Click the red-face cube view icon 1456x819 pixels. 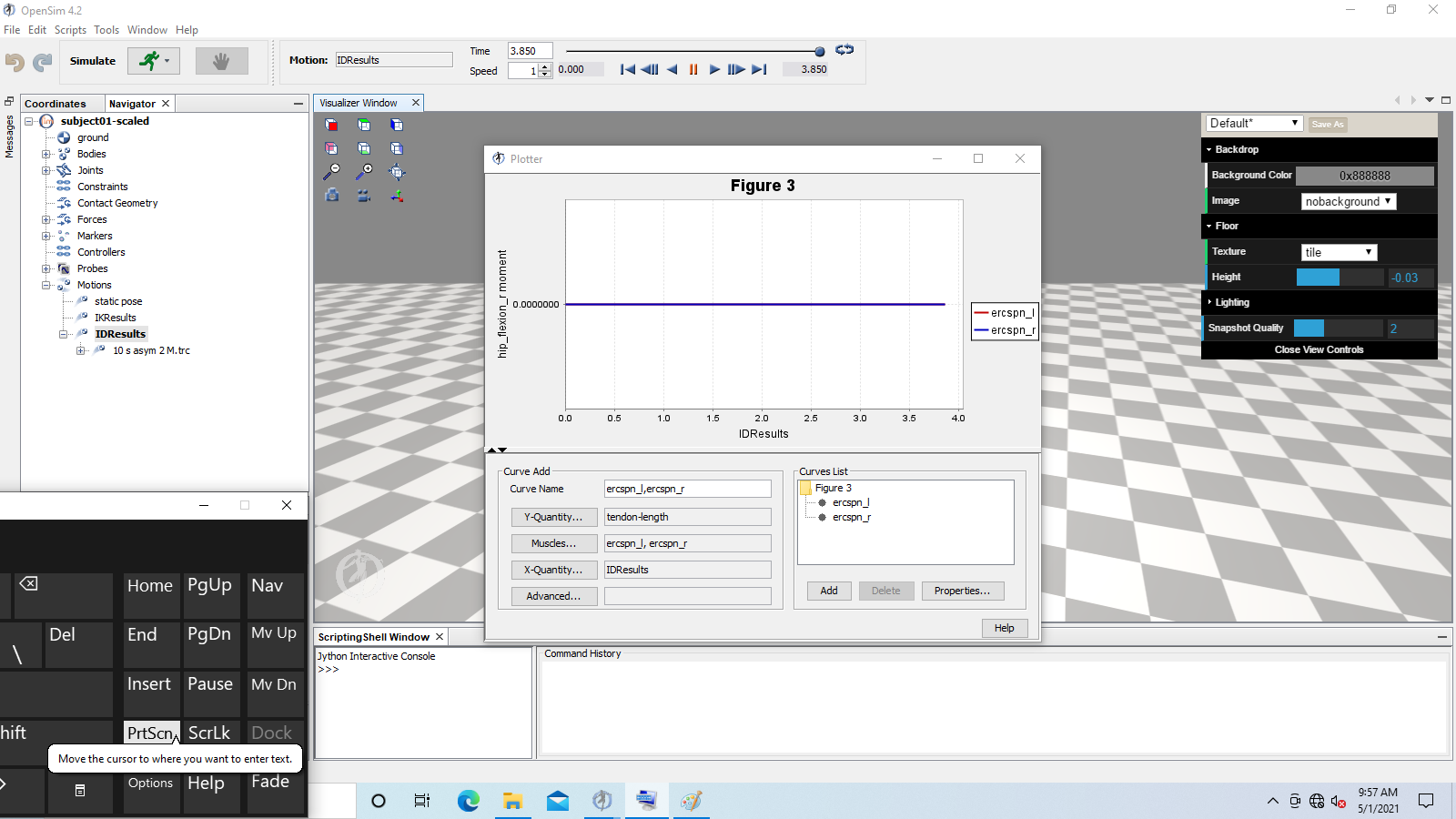pos(331,125)
